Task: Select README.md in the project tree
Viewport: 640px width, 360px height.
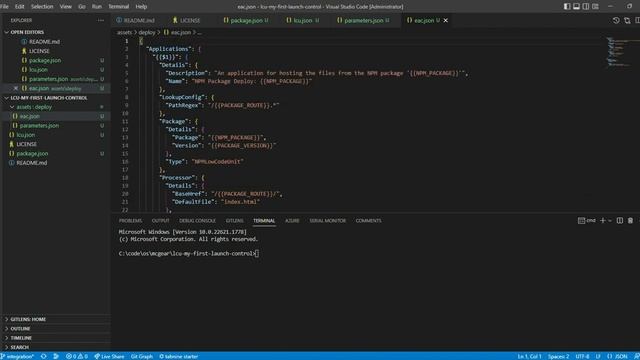Action: coord(56,162)
